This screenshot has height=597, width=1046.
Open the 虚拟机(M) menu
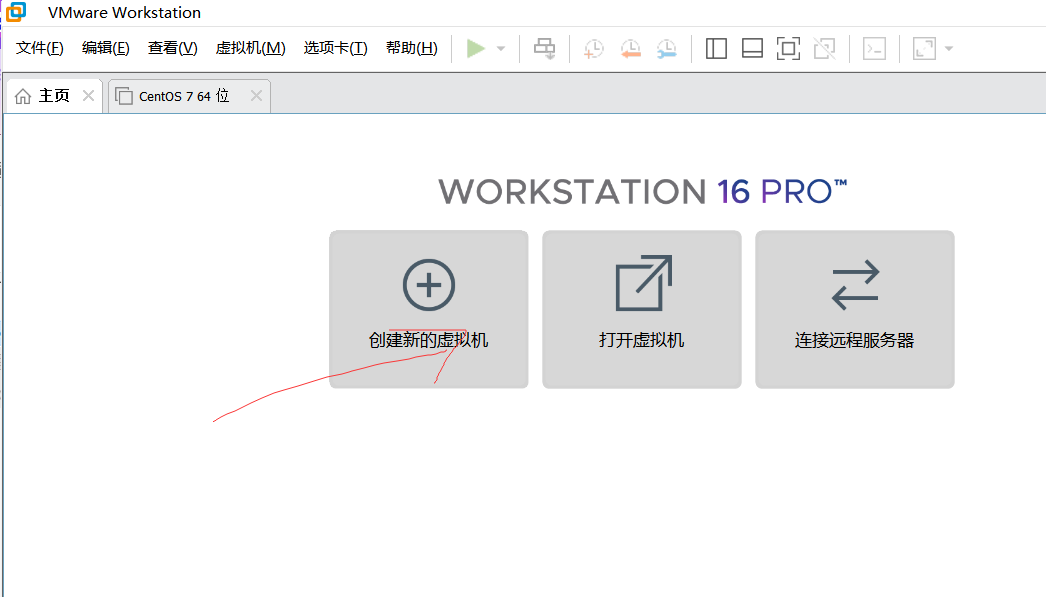[250, 48]
